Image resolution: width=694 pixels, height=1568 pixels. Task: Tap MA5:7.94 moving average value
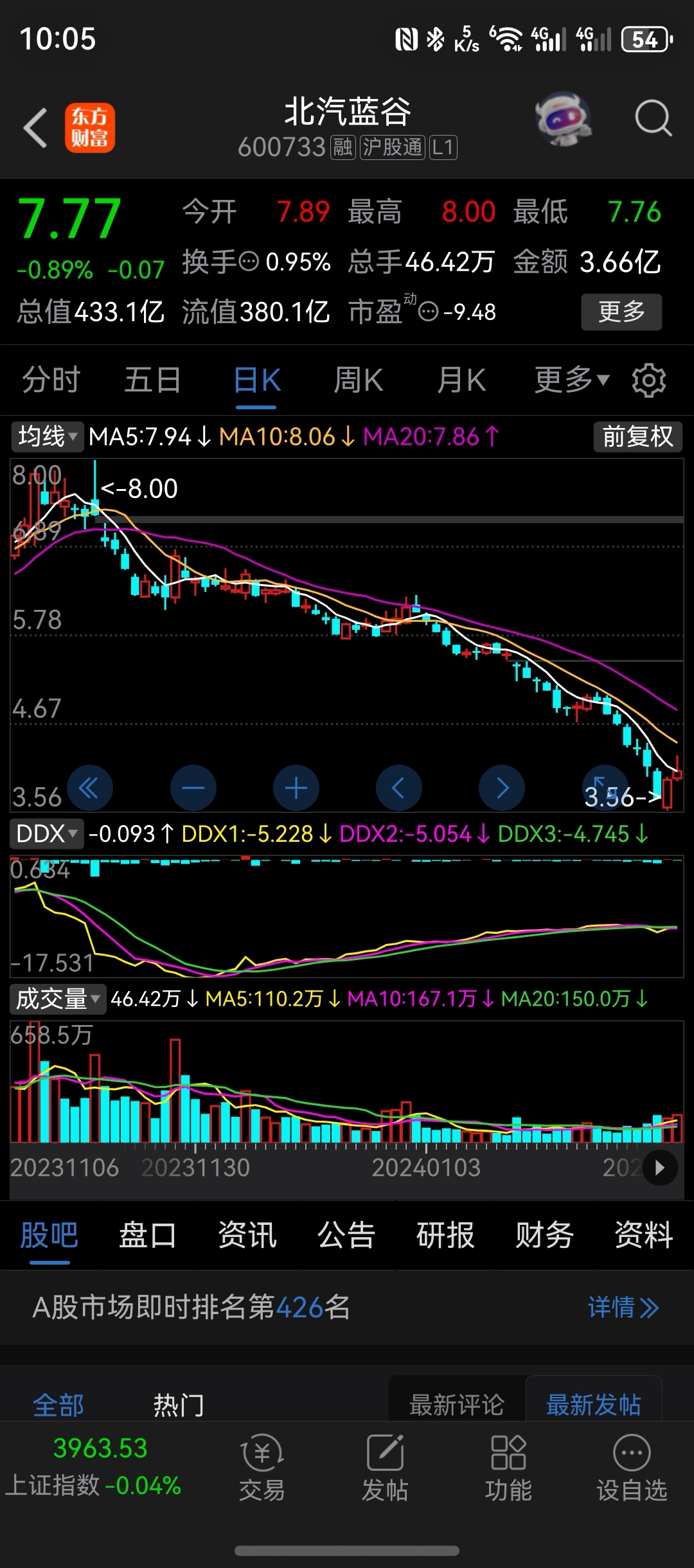tap(150, 437)
